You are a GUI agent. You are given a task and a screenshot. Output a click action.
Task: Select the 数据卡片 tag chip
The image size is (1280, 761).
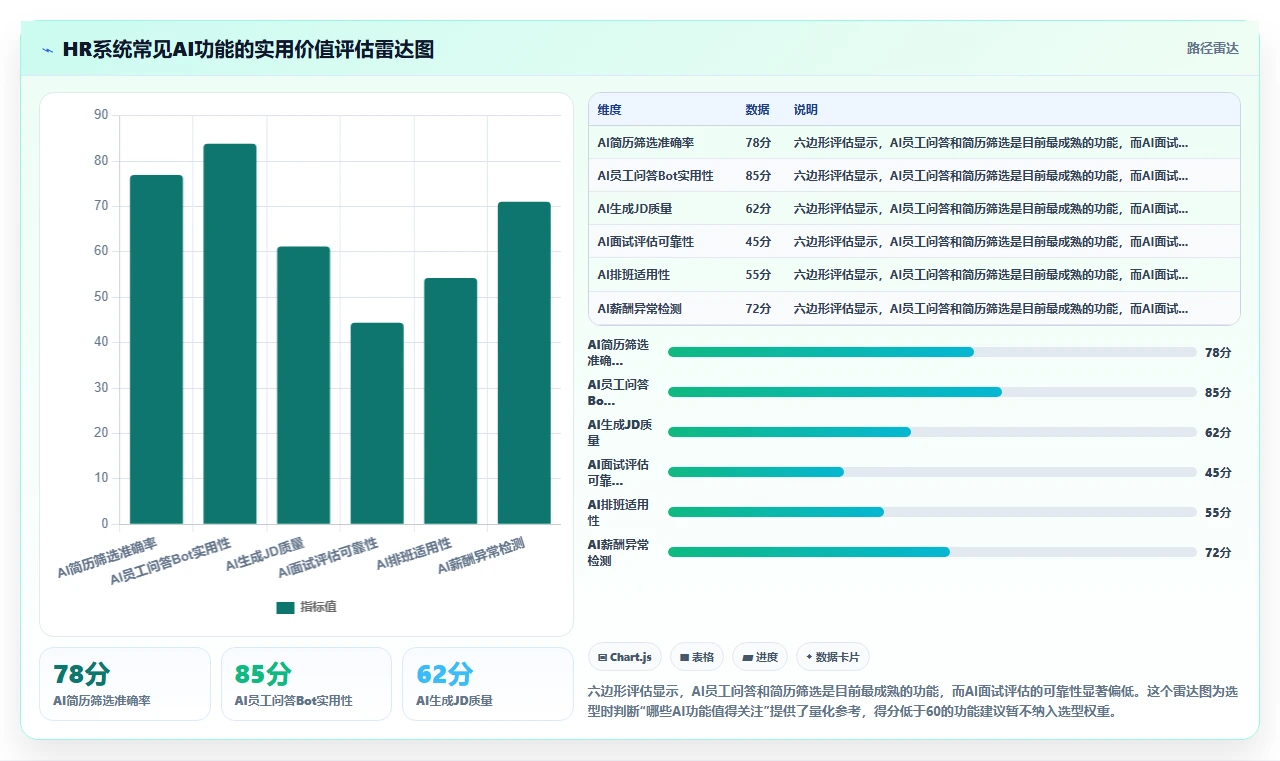point(833,657)
